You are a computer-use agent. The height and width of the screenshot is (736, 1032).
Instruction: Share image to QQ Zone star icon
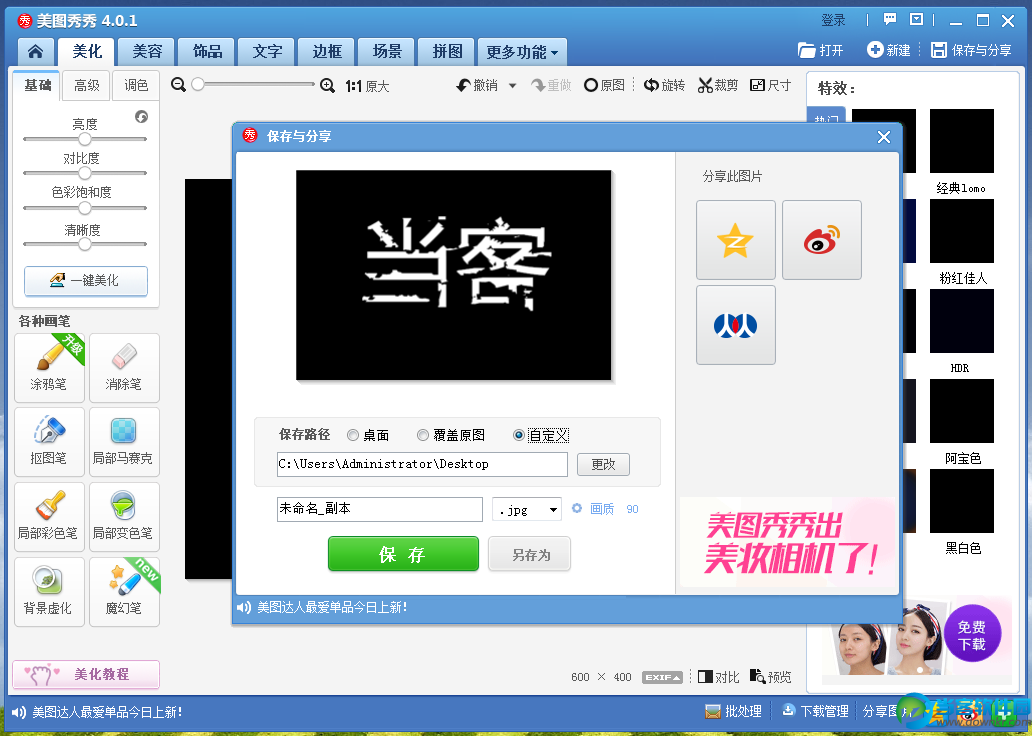point(736,240)
